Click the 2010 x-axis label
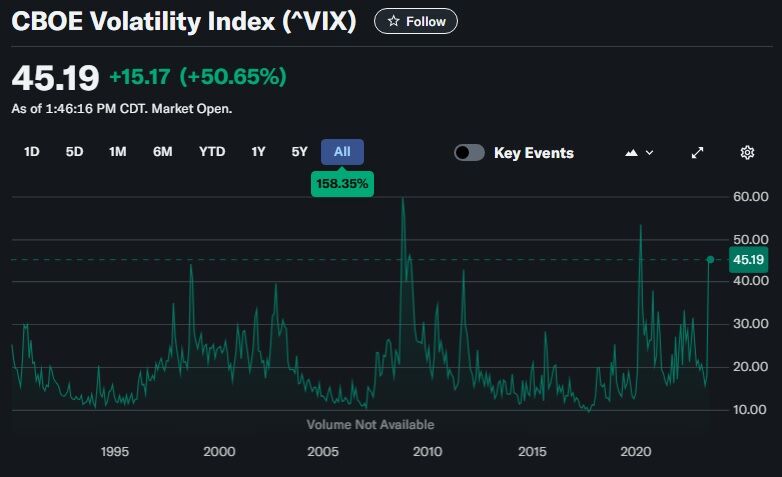The height and width of the screenshot is (477, 782). coord(427,452)
